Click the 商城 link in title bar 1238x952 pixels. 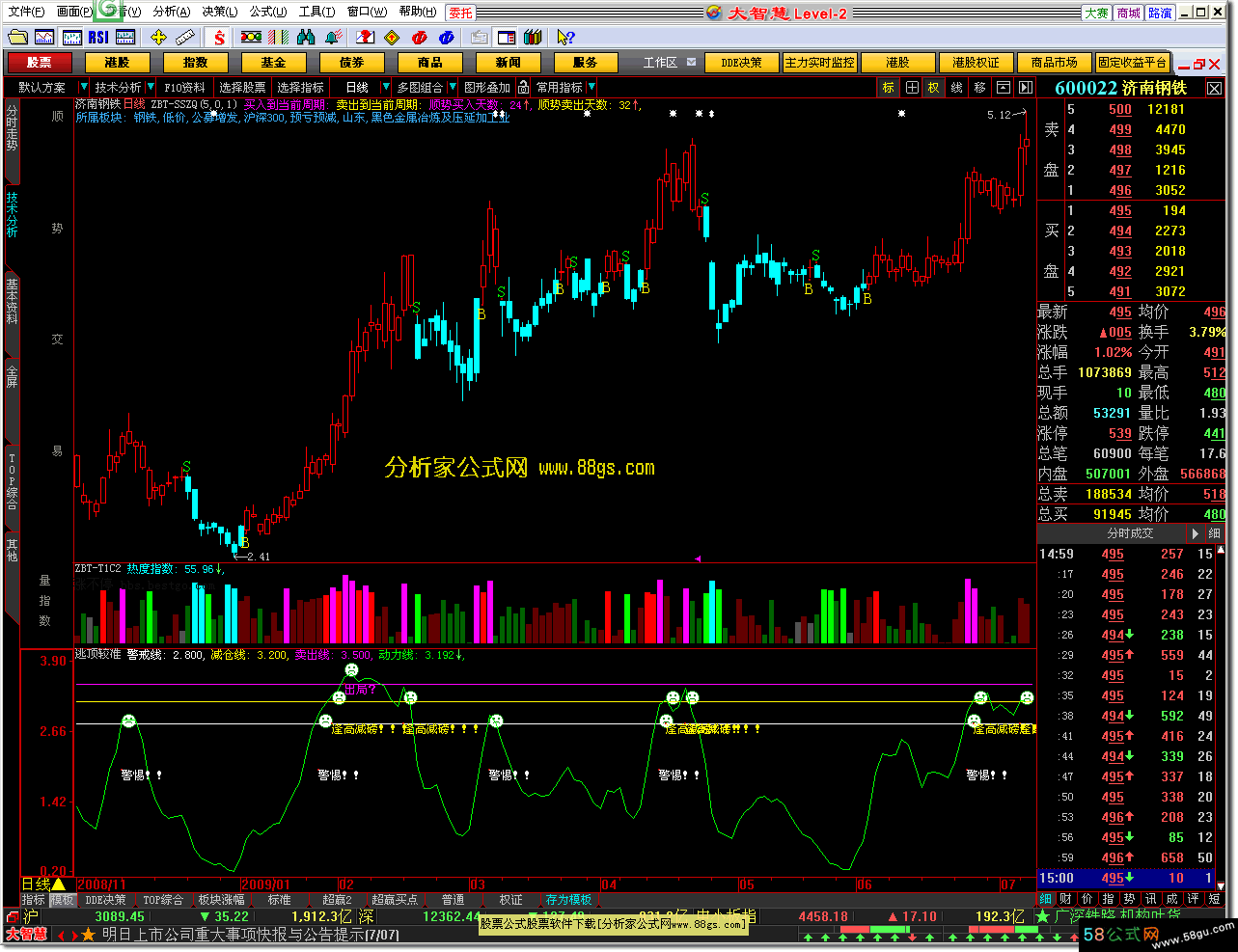click(1129, 13)
